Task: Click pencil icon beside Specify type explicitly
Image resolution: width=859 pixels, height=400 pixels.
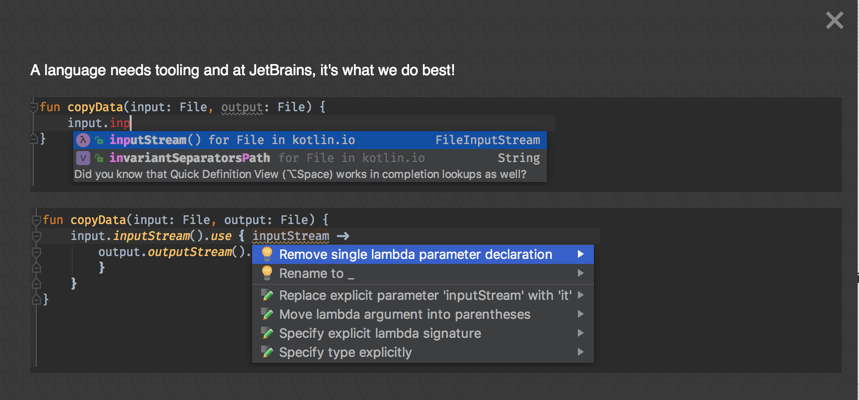Action: [x=267, y=352]
